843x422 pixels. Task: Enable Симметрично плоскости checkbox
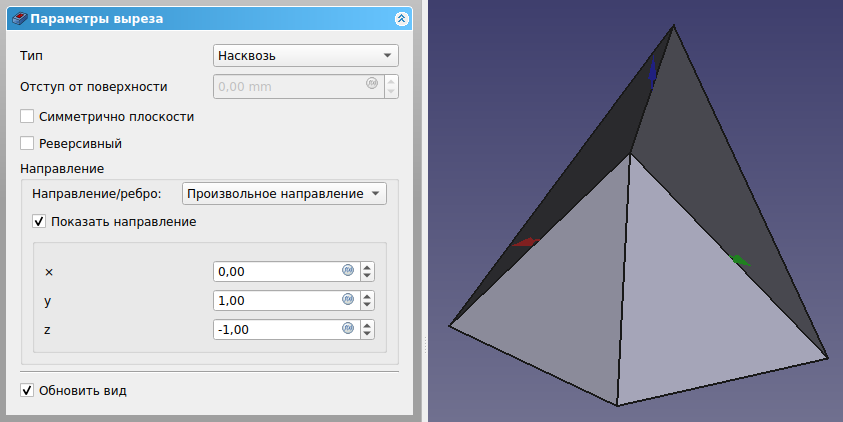(27, 116)
